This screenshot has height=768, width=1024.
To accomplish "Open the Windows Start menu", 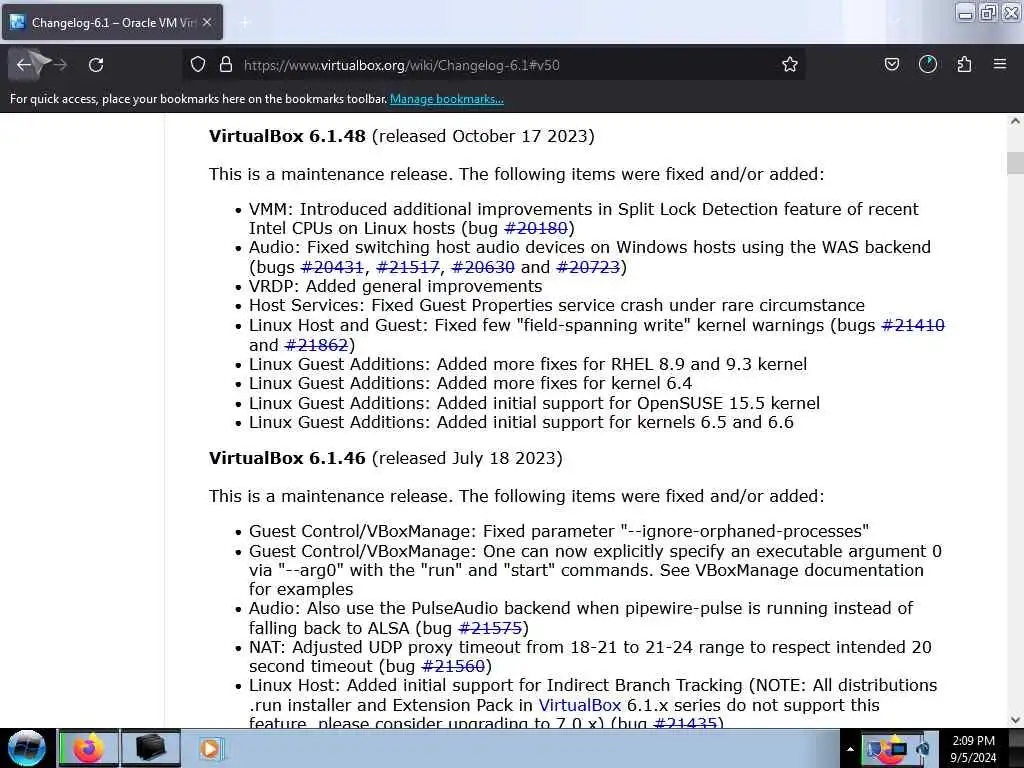I will coord(26,748).
